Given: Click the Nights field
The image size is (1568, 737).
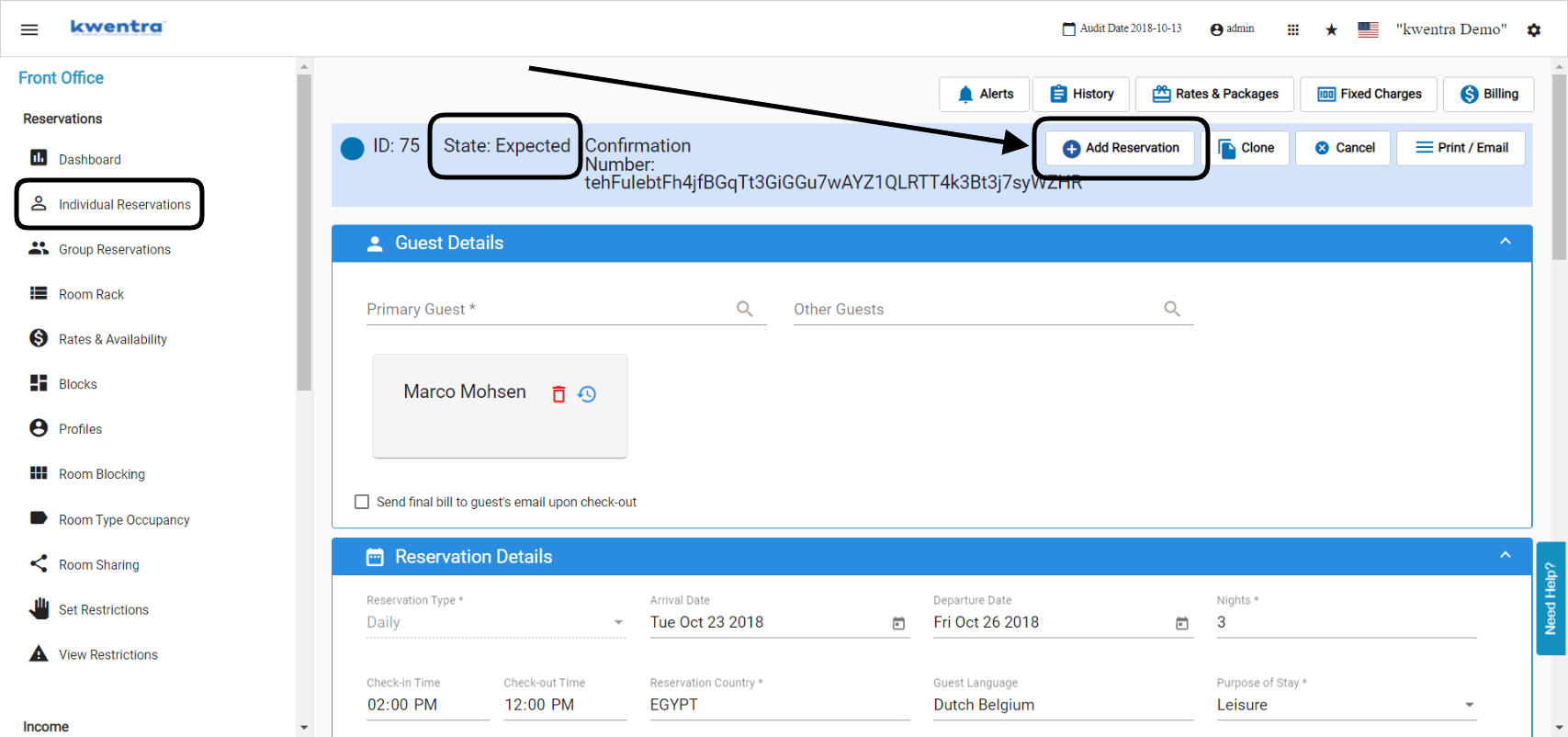Looking at the screenshot, I should tap(1347, 622).
